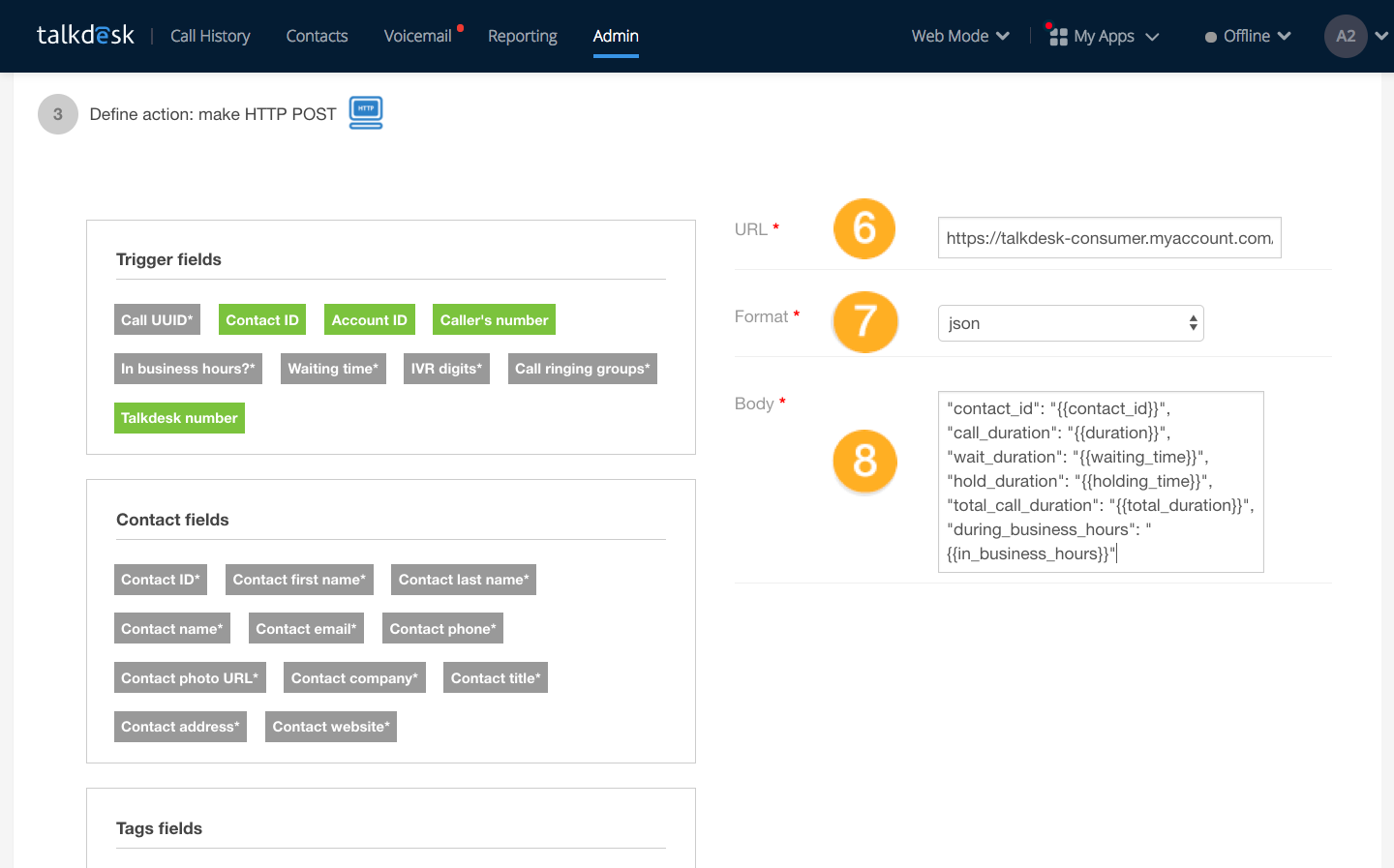Disable the Talkdesk number trigger field

(179, 417)
